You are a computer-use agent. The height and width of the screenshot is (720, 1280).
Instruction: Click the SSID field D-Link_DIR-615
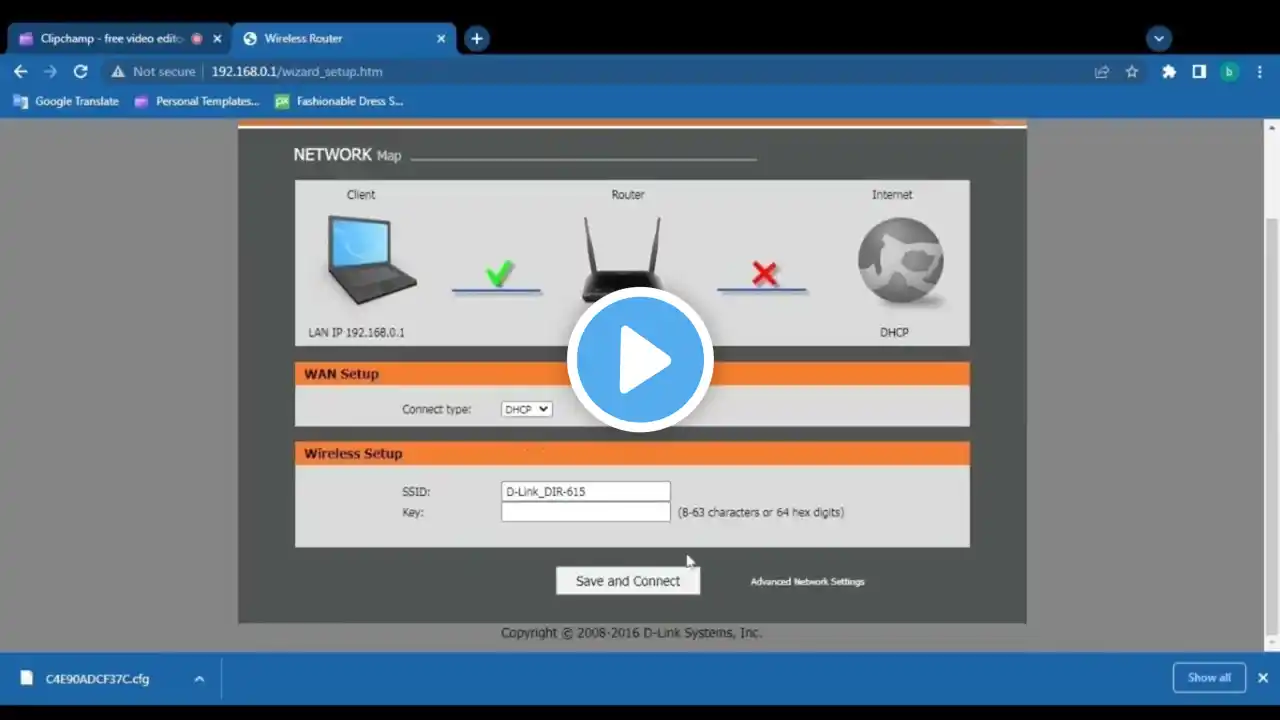tap(586, 491)
